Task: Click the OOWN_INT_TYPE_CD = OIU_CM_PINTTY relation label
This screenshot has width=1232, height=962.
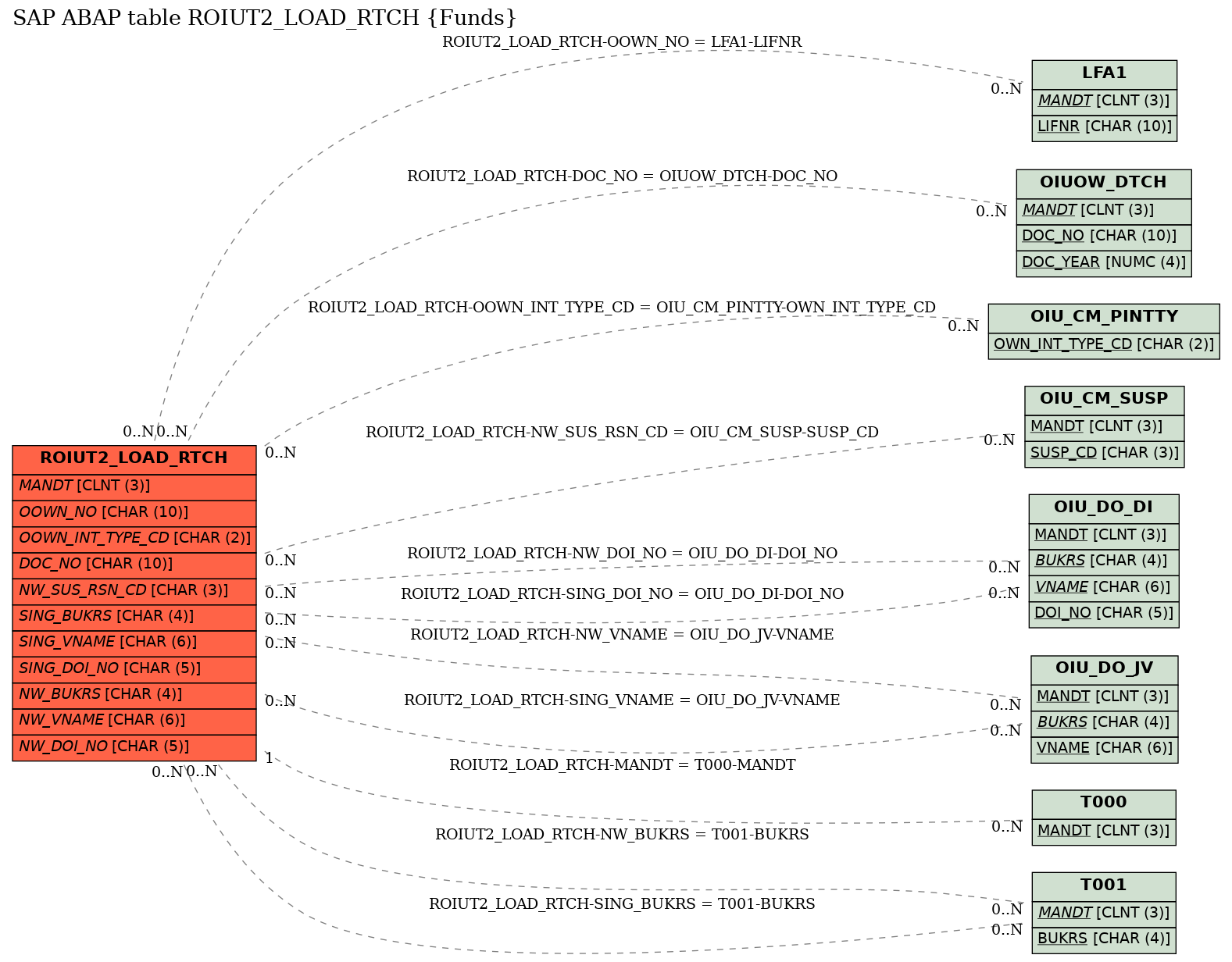Action: (622, 308)
